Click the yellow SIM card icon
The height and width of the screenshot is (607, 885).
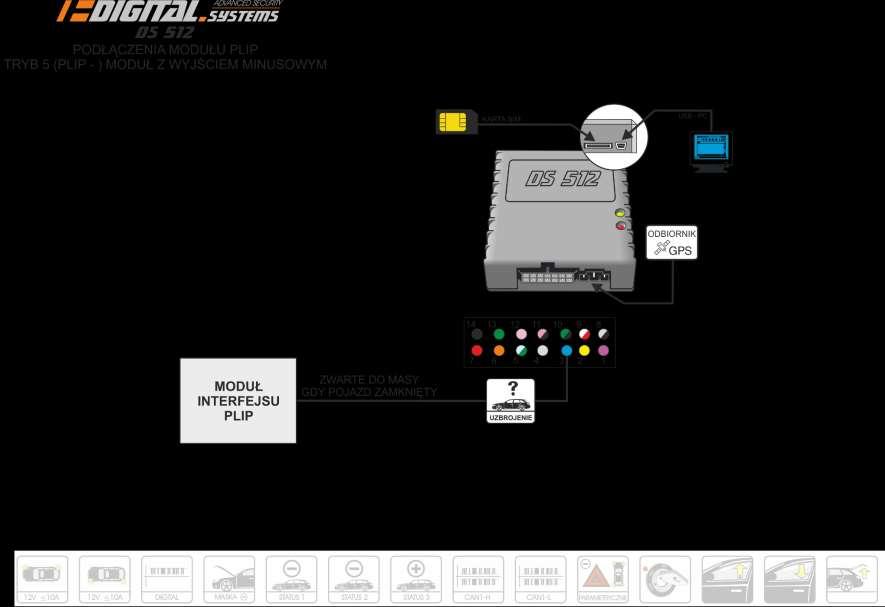tap(456, 122)
